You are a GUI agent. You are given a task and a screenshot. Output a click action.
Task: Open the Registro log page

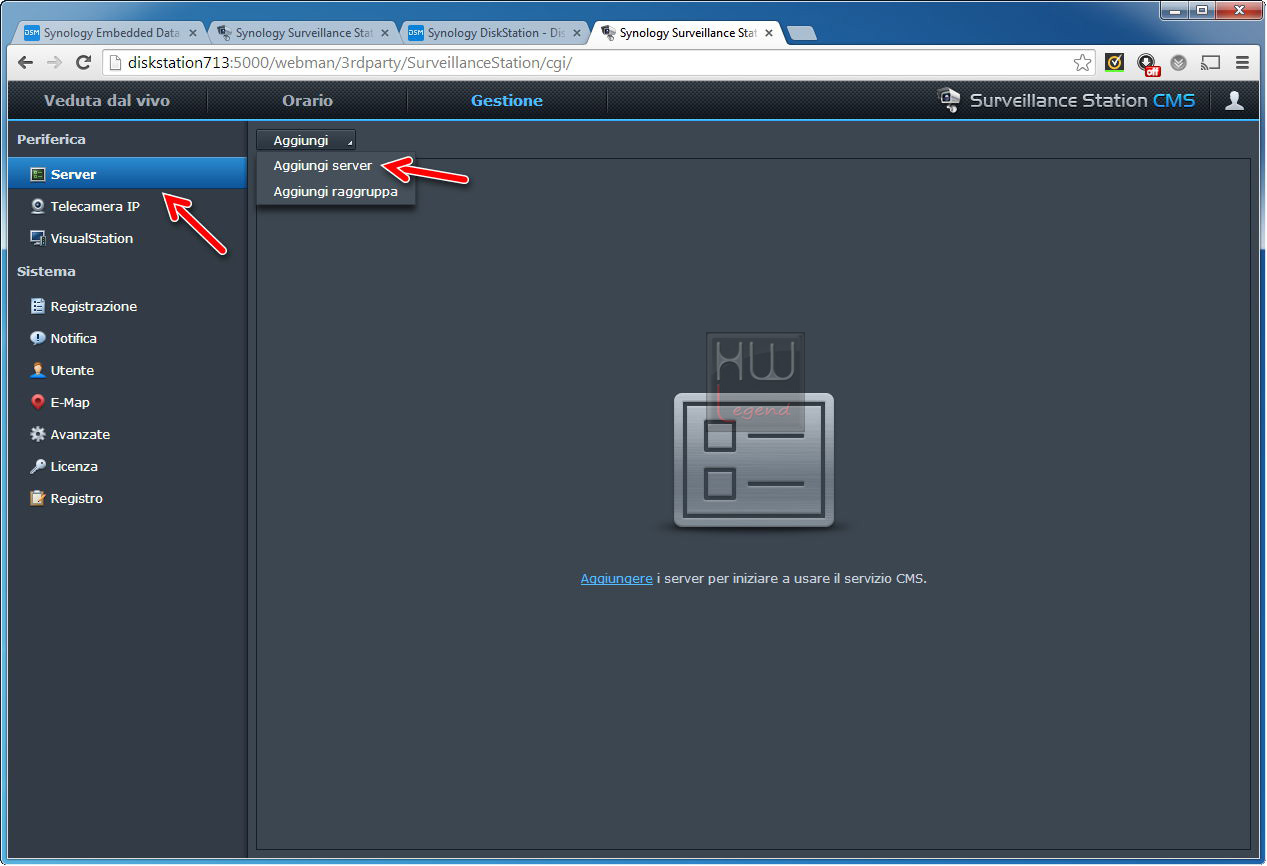(127, 499)
